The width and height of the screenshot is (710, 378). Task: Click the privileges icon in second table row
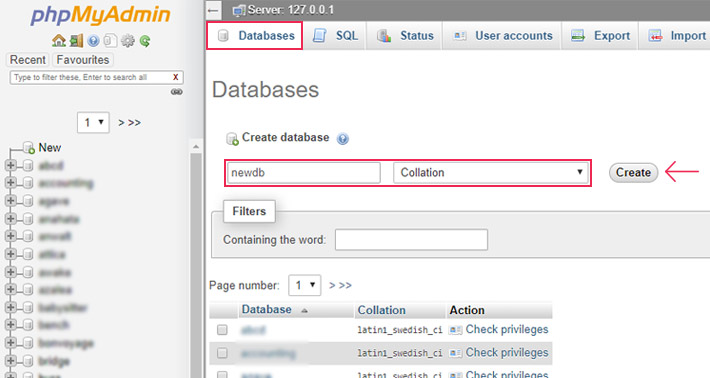pos(455,353)
